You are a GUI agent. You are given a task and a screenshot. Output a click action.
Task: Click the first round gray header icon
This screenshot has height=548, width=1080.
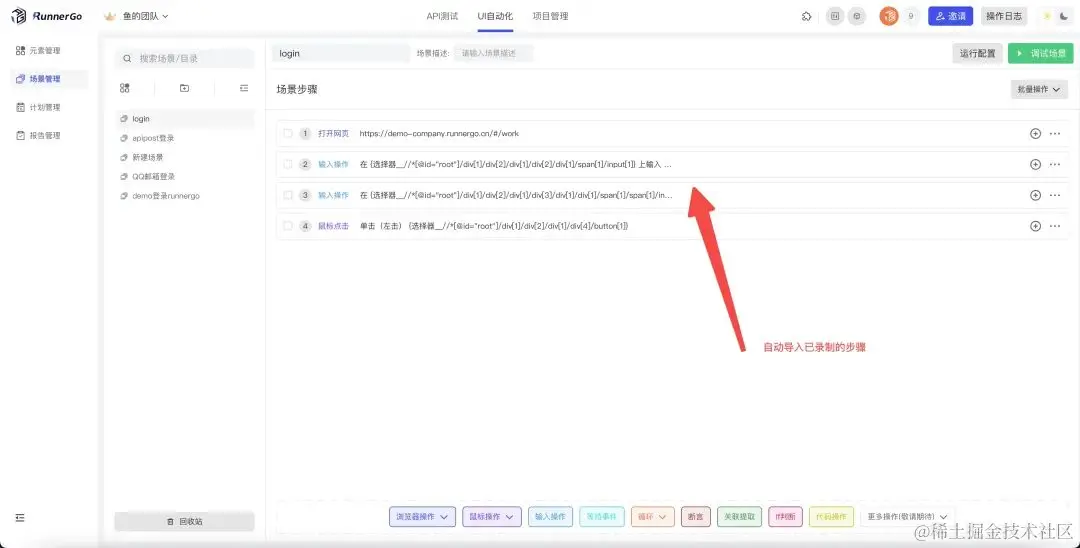(x=835, y=17)
